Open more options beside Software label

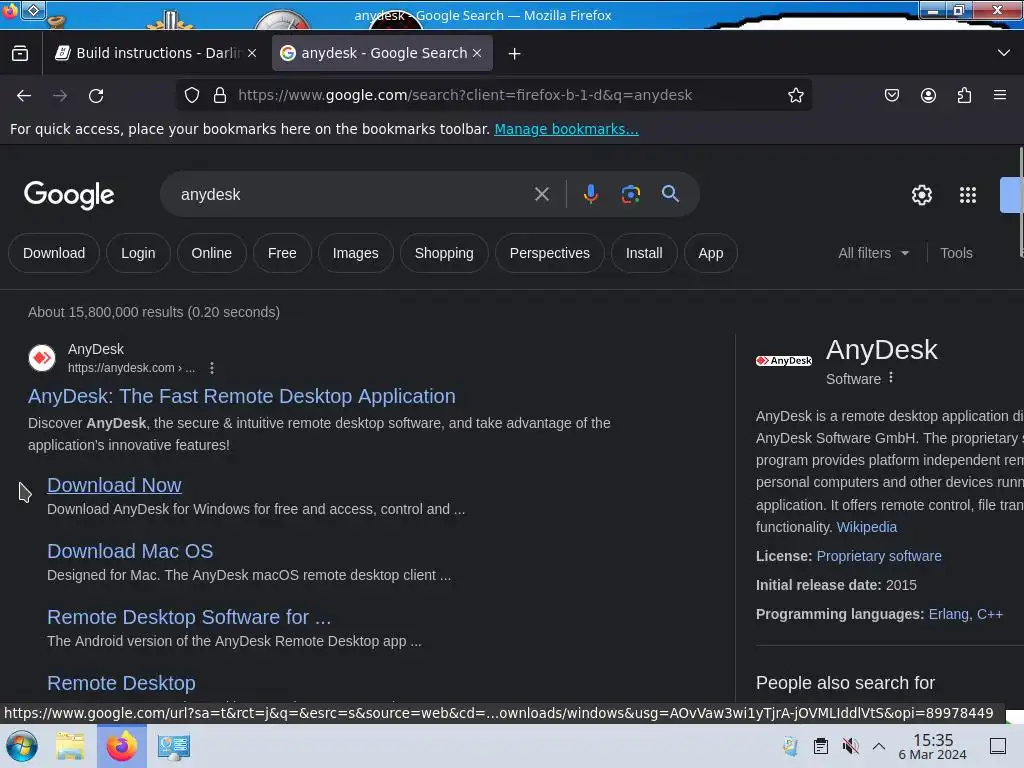click(x=891, y=377)
